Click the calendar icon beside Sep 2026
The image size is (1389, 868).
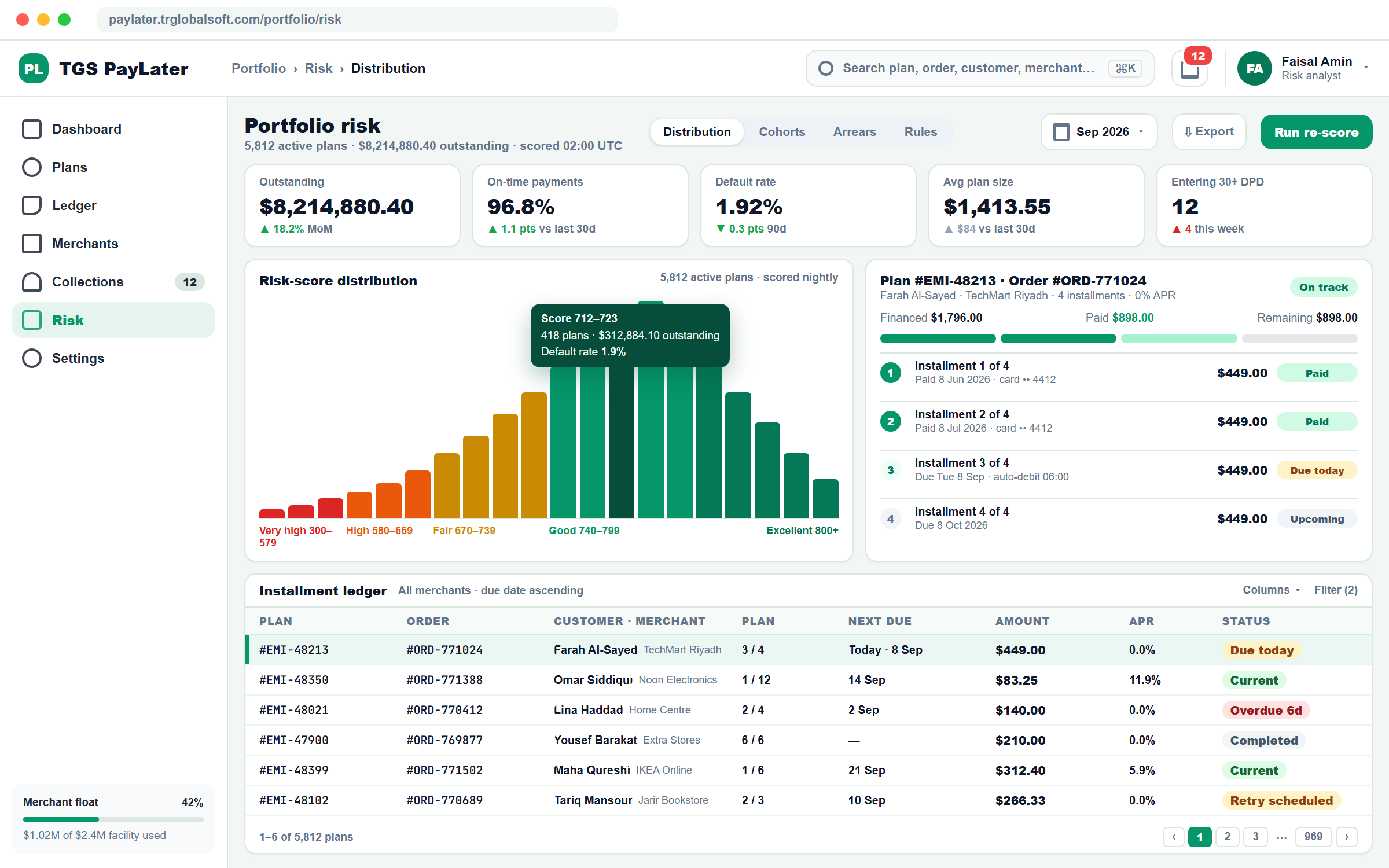click(x=1061, y=132)
